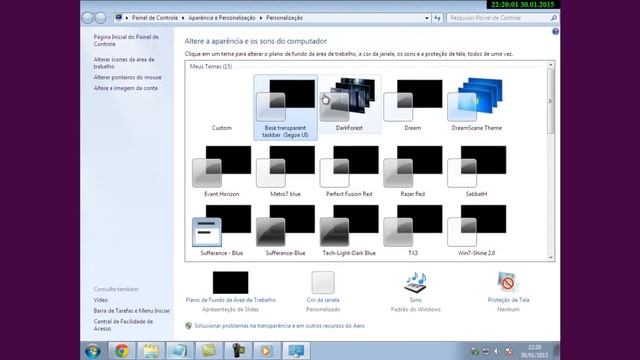Choose the DreamScene Theme
Viewport: 640px width, 360px height.
click(x=476, y=105)
